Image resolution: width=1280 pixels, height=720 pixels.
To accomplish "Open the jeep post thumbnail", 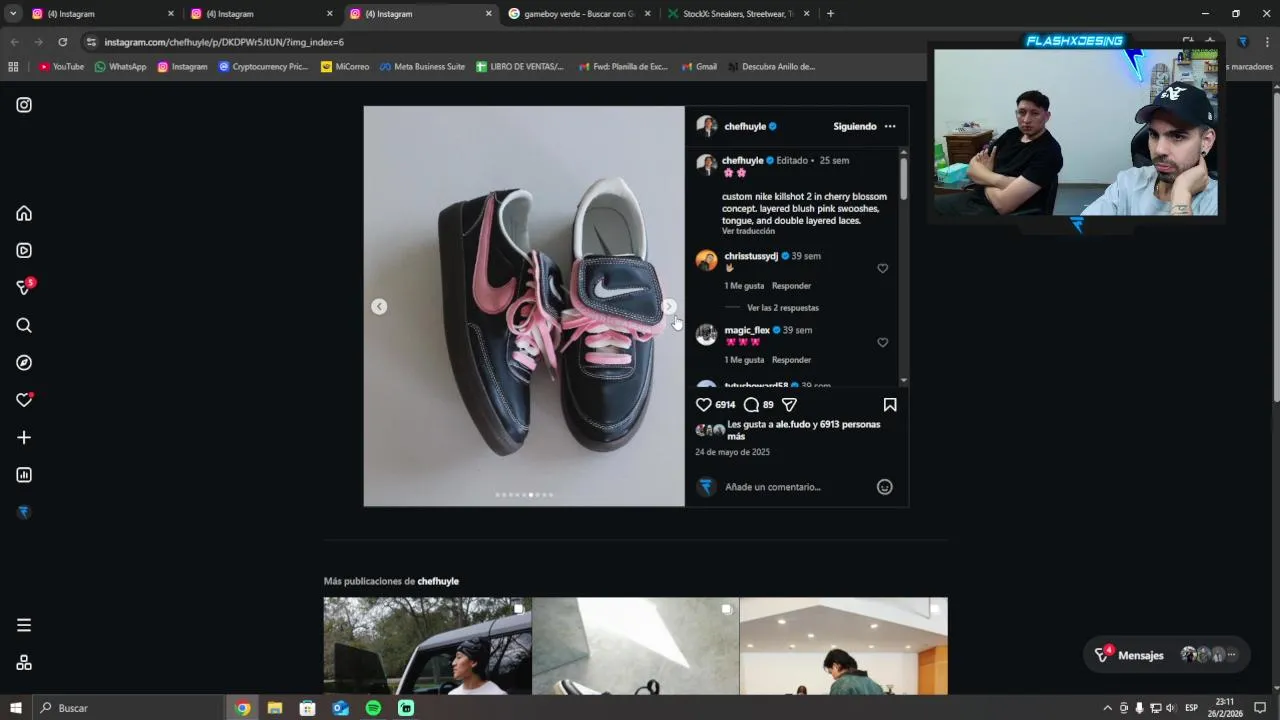I will coord(427,646).
